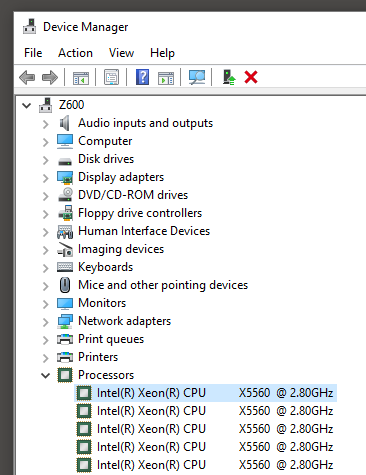The width and height of the screenshot is (366, 475).
Task: Select the Print queues label
Action: click(x=111, y=339)
